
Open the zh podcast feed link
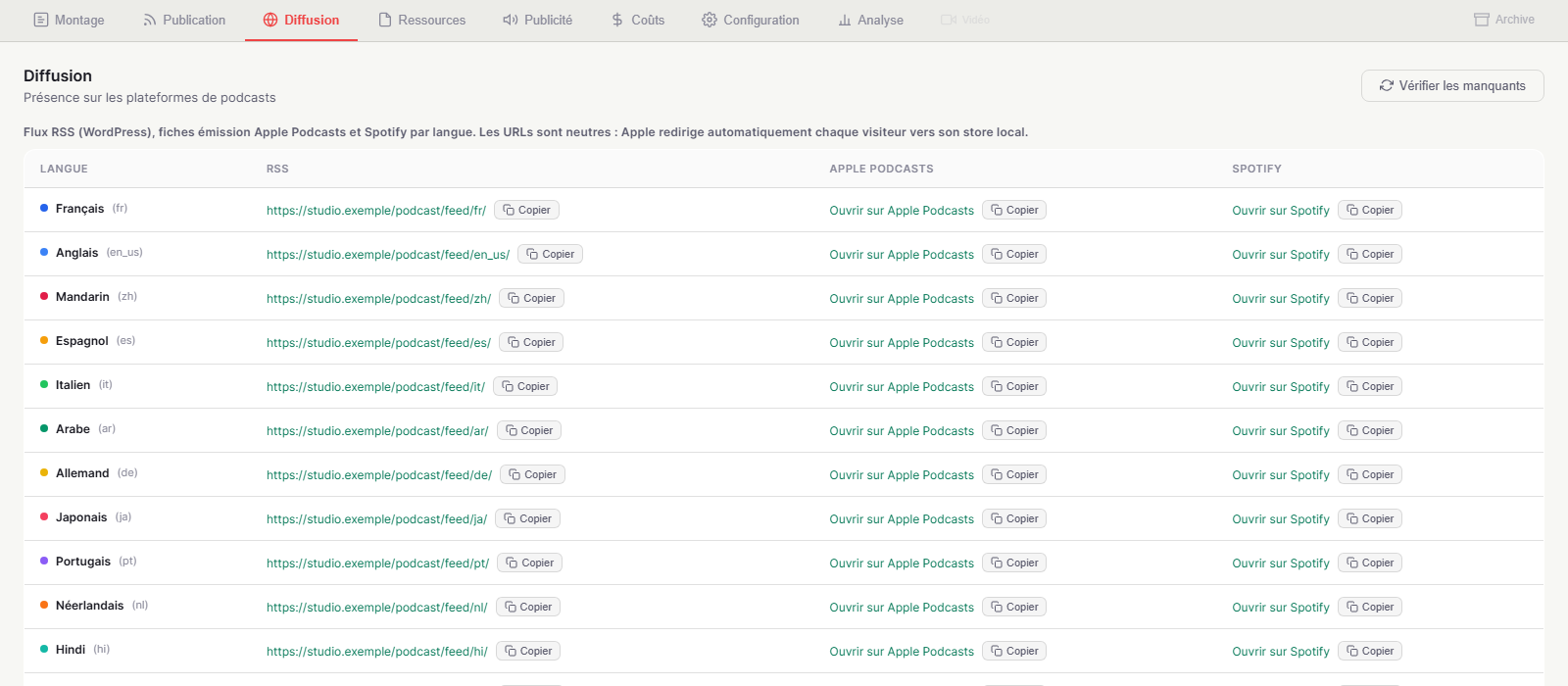[x=378, y=299]
